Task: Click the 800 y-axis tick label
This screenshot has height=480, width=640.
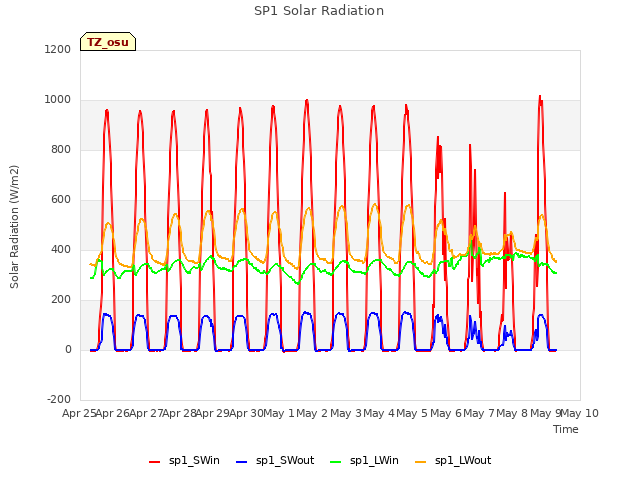Action: click(x=61, y=149)
